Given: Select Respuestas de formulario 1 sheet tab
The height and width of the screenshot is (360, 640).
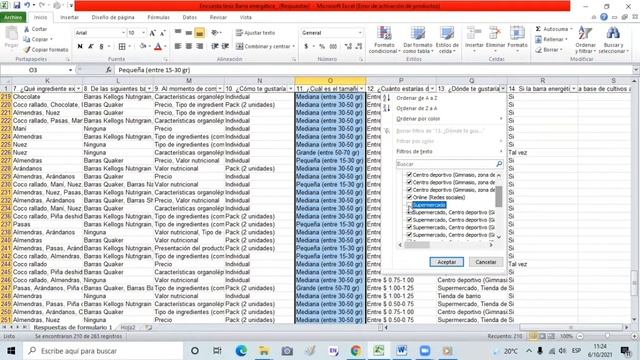Looking at the screenshot, I should 73,327.
